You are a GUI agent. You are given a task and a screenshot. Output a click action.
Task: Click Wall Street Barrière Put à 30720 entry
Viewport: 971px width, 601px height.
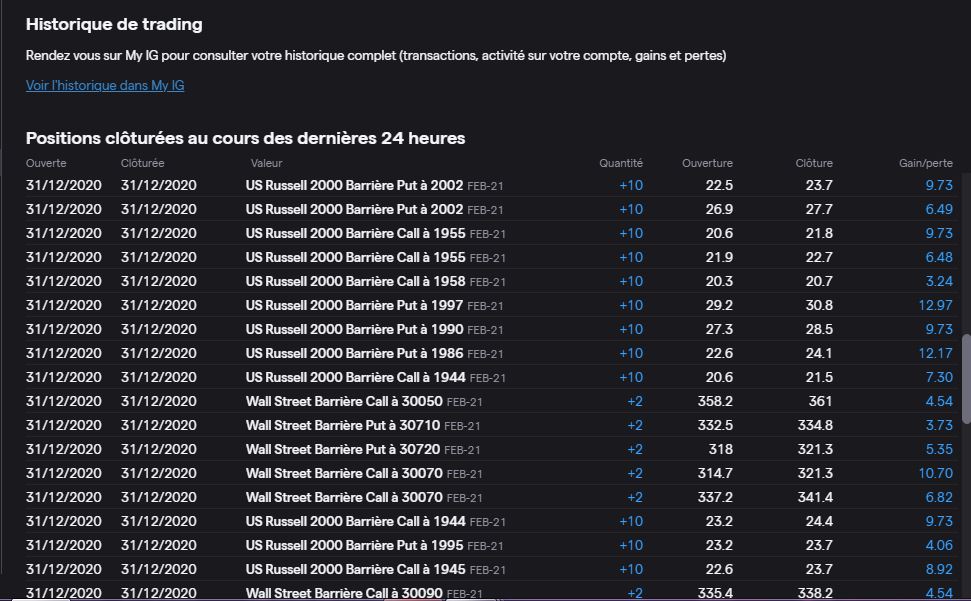click(x=342, y=449)
